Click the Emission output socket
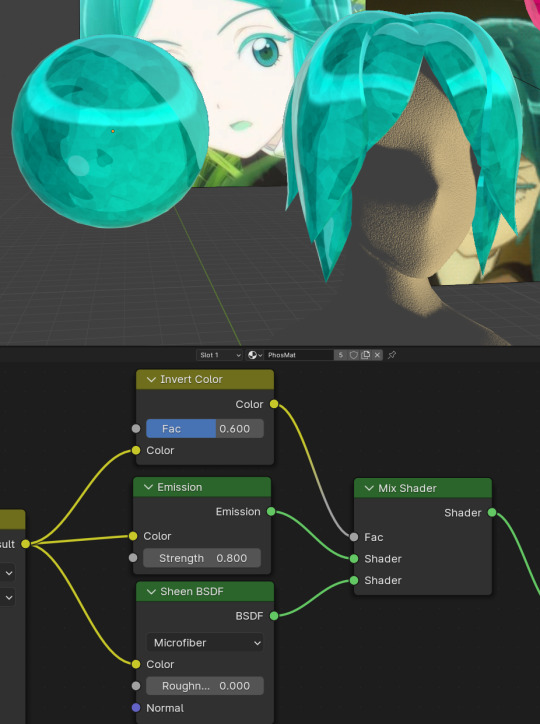The image size is (540, 724). point(271,512)
